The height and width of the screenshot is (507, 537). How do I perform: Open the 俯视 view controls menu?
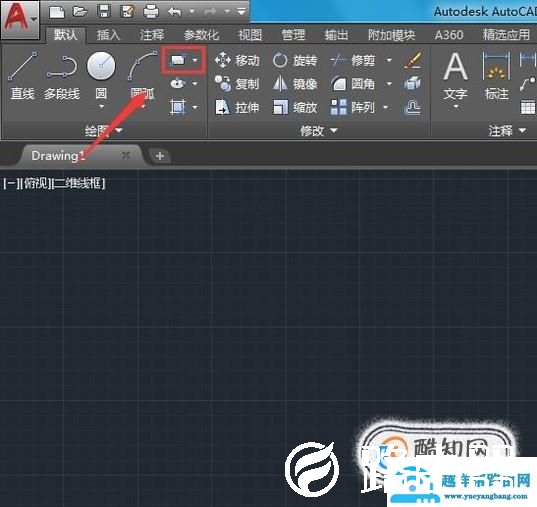click(x=35, y=184)
